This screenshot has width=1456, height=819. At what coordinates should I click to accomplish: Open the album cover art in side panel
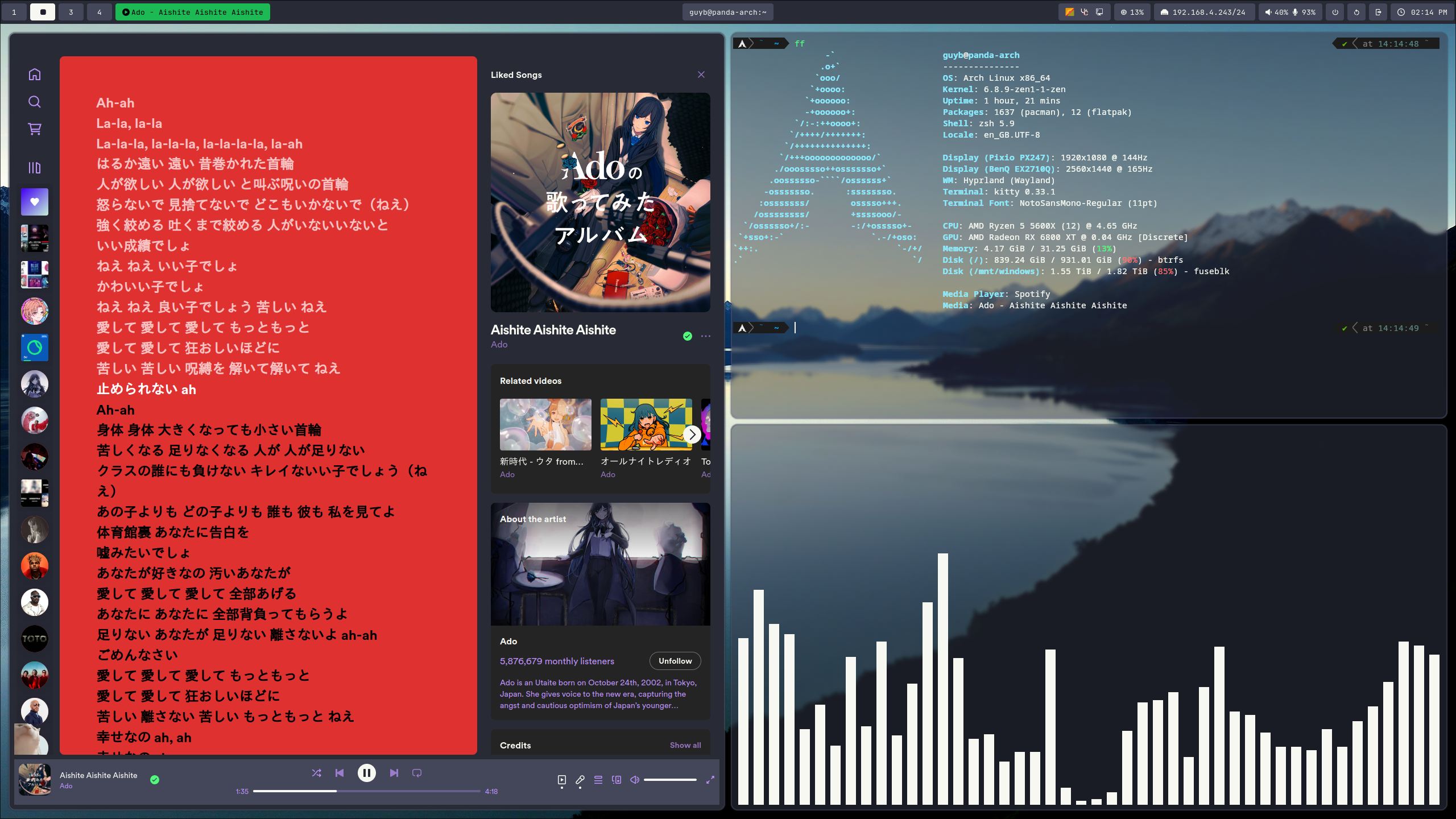601,202
